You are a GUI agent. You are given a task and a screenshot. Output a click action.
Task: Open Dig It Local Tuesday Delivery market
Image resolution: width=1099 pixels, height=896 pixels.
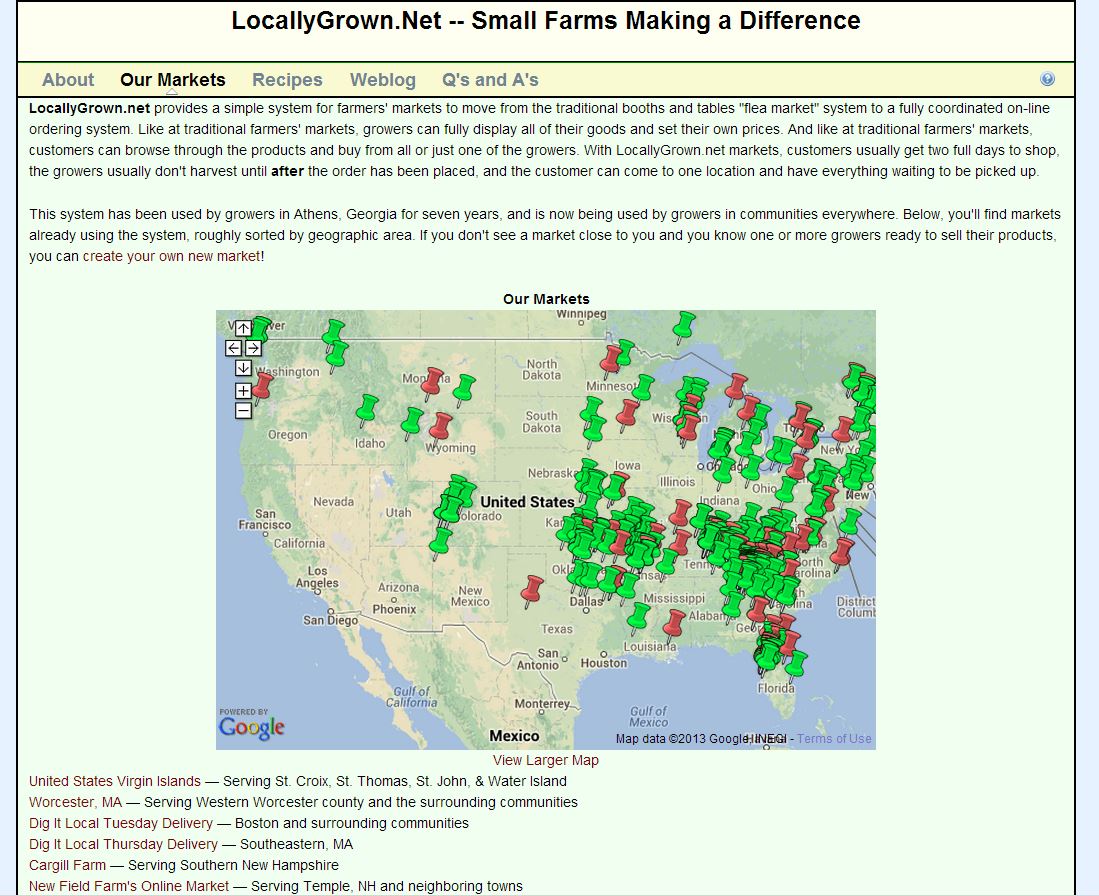121,823
